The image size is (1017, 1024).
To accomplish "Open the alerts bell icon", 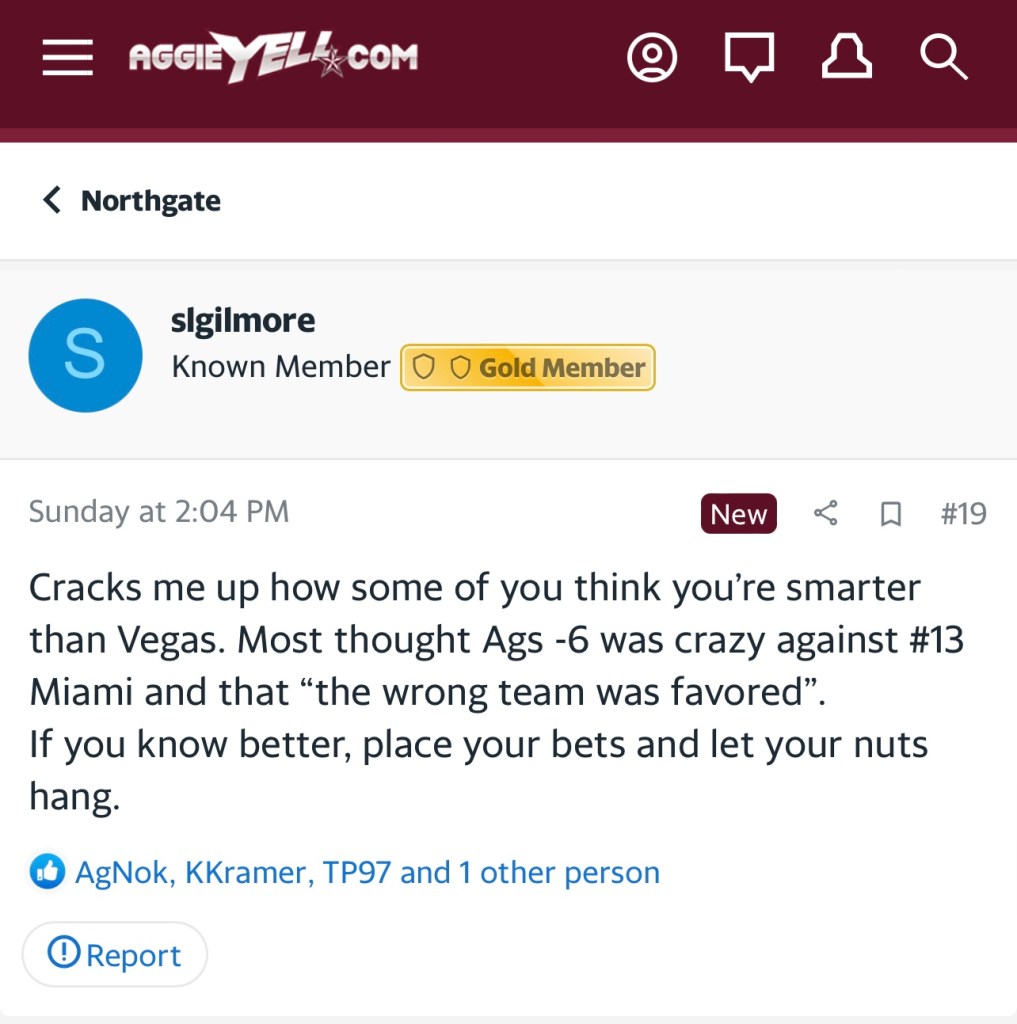I will [x=846, y=58].
